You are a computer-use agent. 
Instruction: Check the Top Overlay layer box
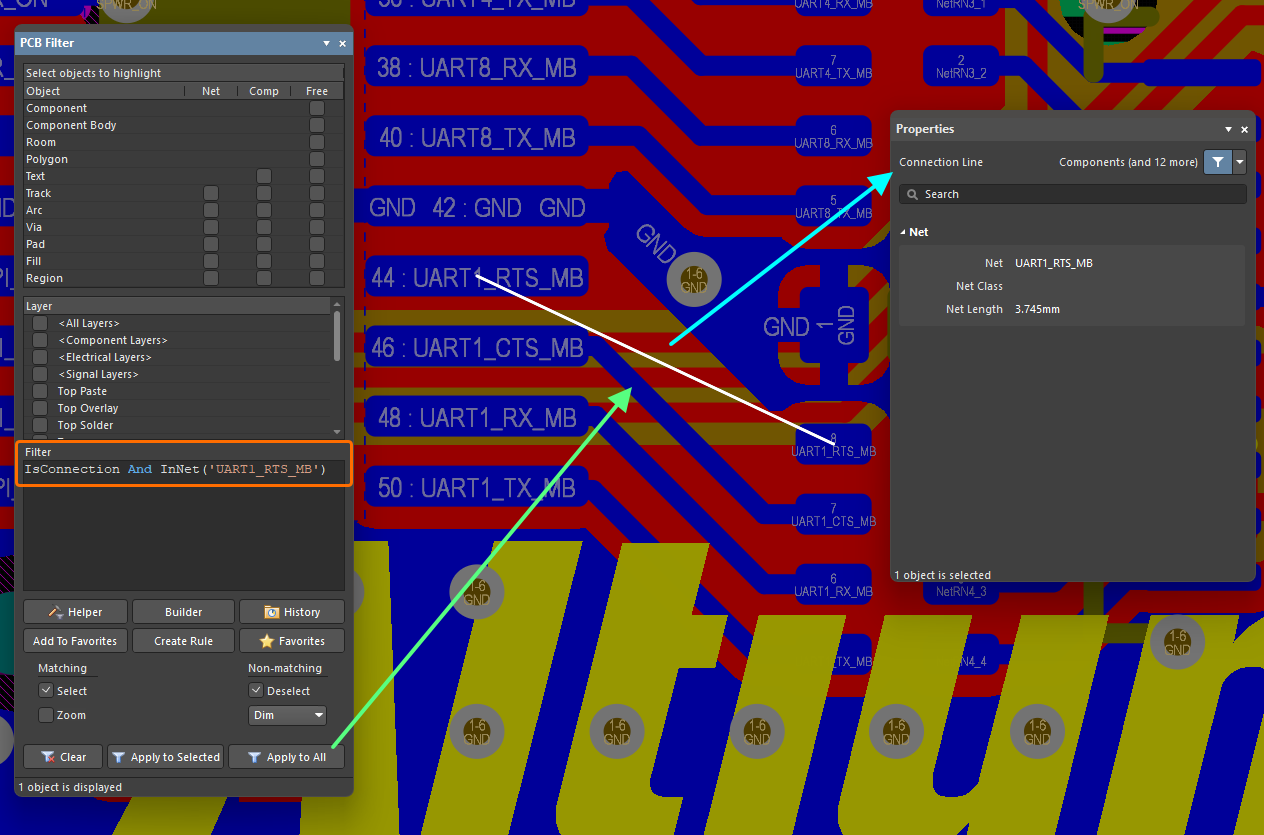pos(40,408)
